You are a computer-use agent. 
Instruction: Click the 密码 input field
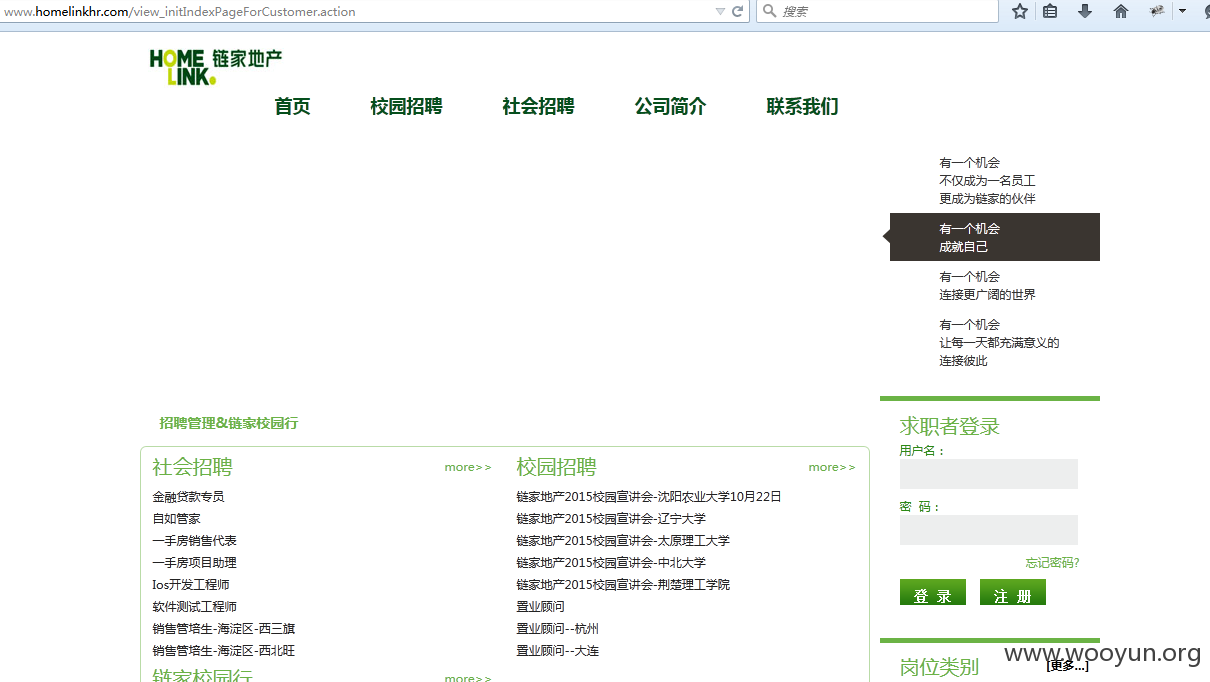(x=989, y=530)
